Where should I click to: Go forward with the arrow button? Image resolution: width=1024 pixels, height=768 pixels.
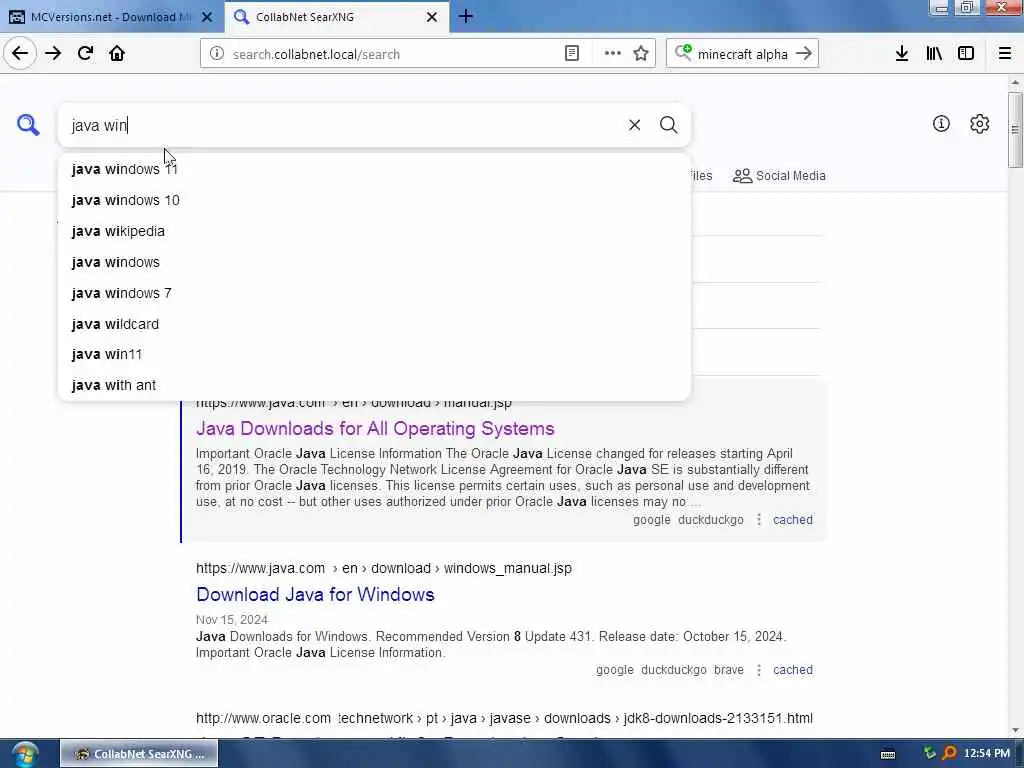[x=53, y=54]
